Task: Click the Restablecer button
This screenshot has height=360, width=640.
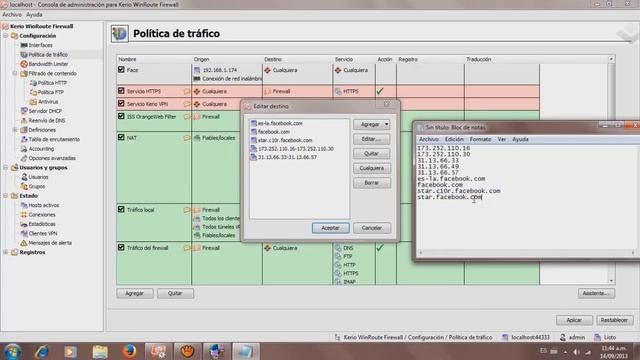Action: point(615,320)
